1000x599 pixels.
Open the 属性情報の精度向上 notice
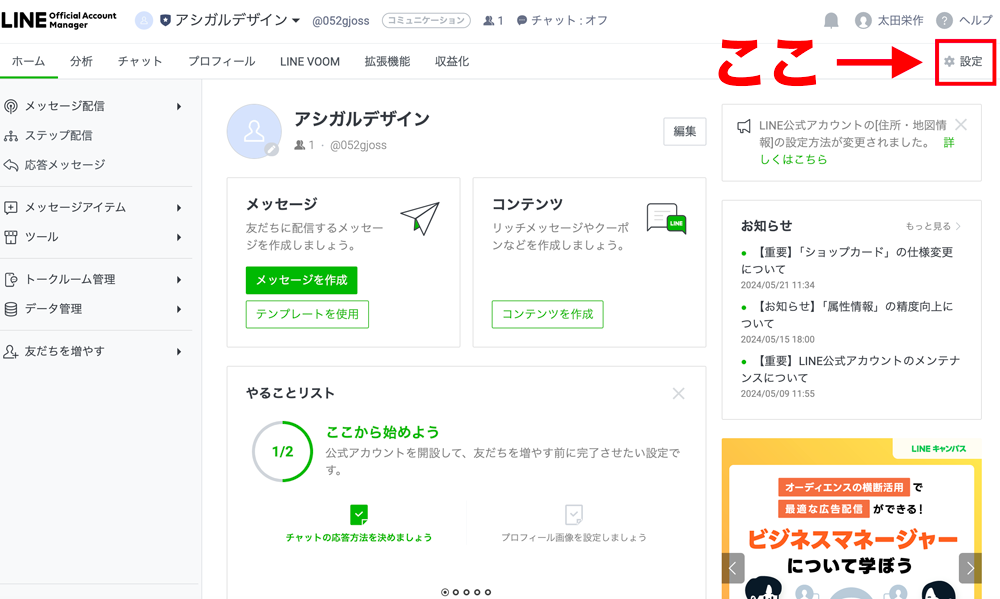(847, 314)
